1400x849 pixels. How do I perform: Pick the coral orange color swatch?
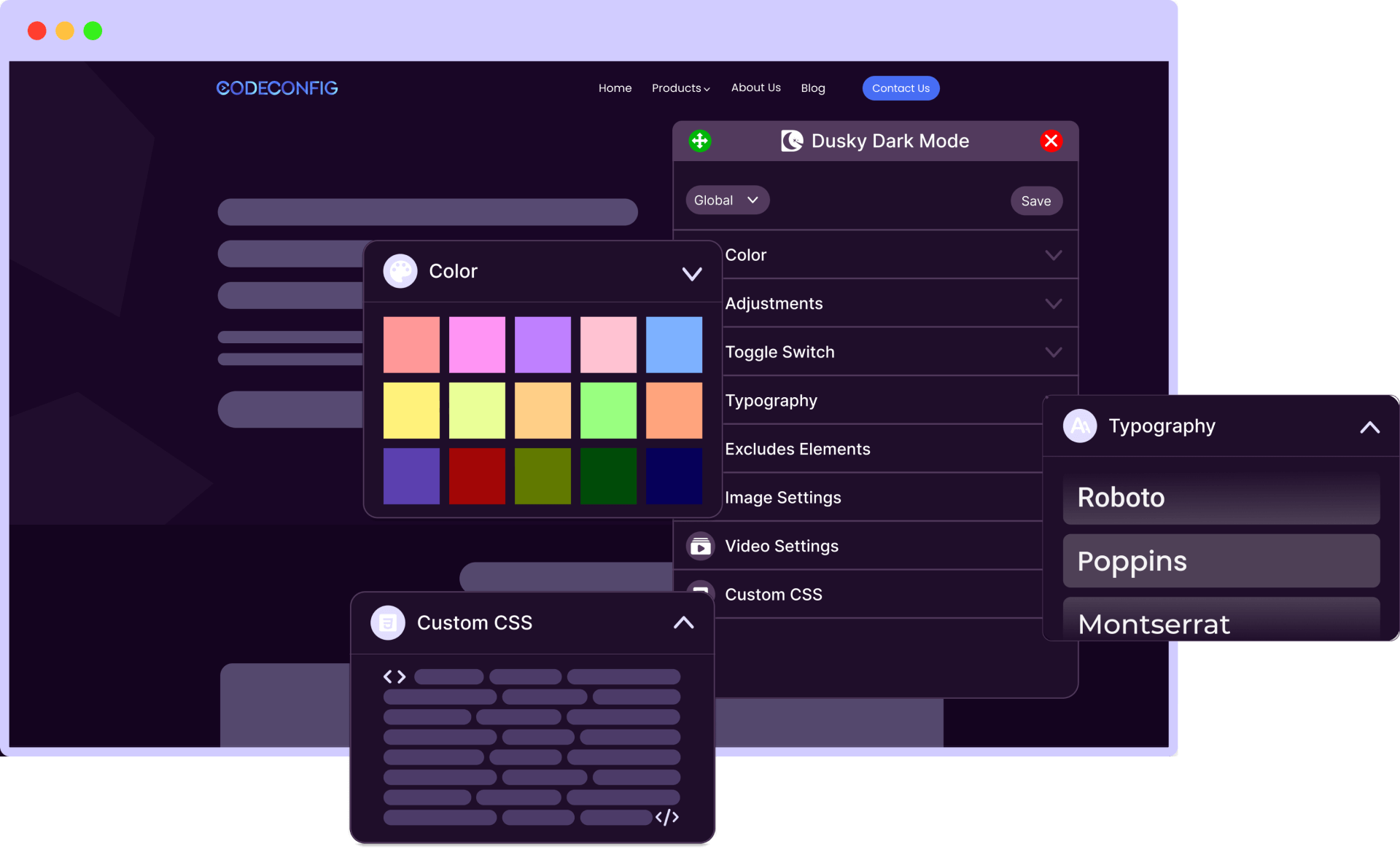point(674,410)
